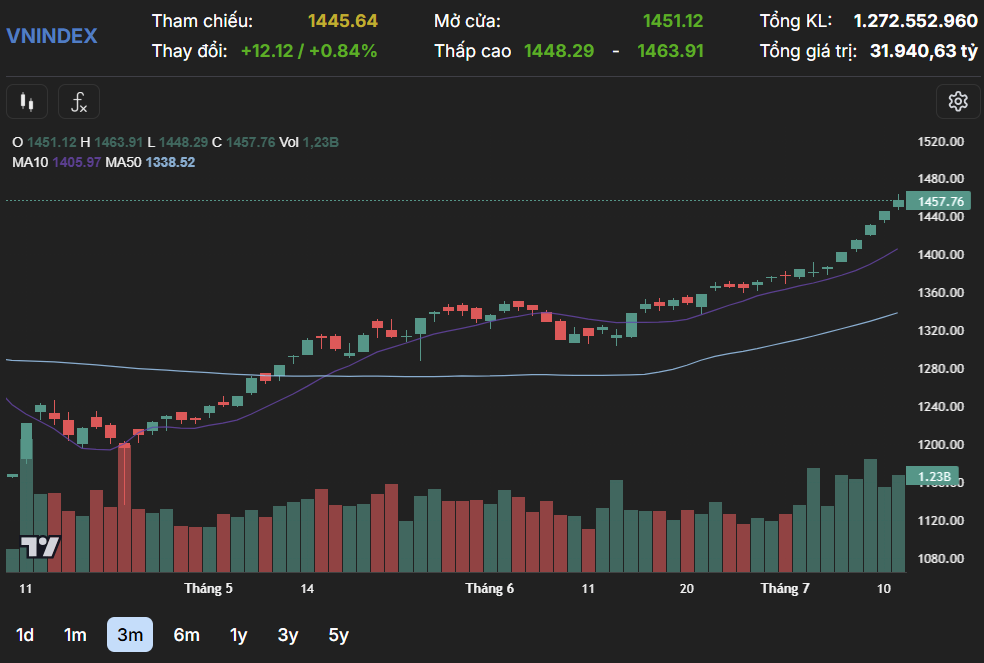Click the TradingView logo on chart
Viewport: 984px width, 663px height.
(42, 547)
